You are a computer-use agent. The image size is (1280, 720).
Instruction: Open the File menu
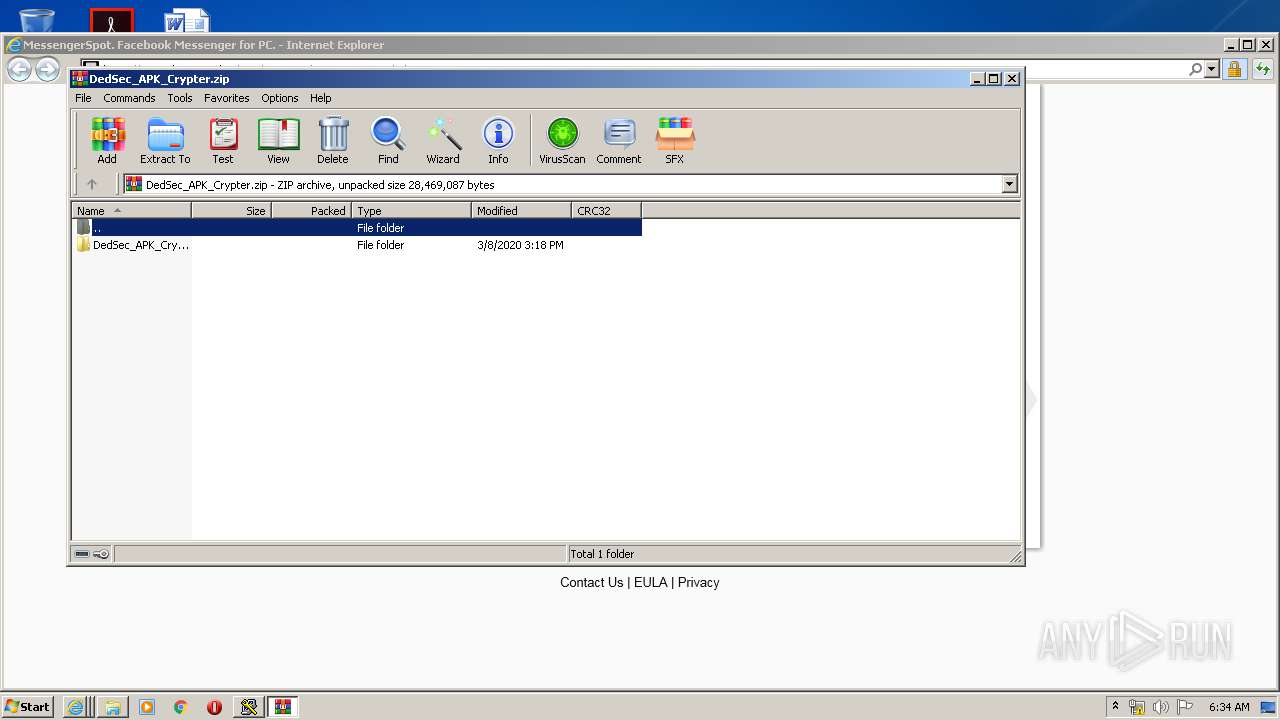tap(83, 98)
